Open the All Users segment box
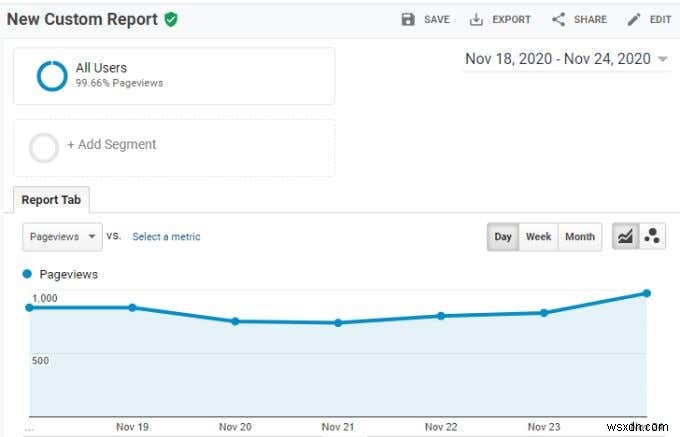This screenshot has height=437, width=680. click(x=174, y=76)
